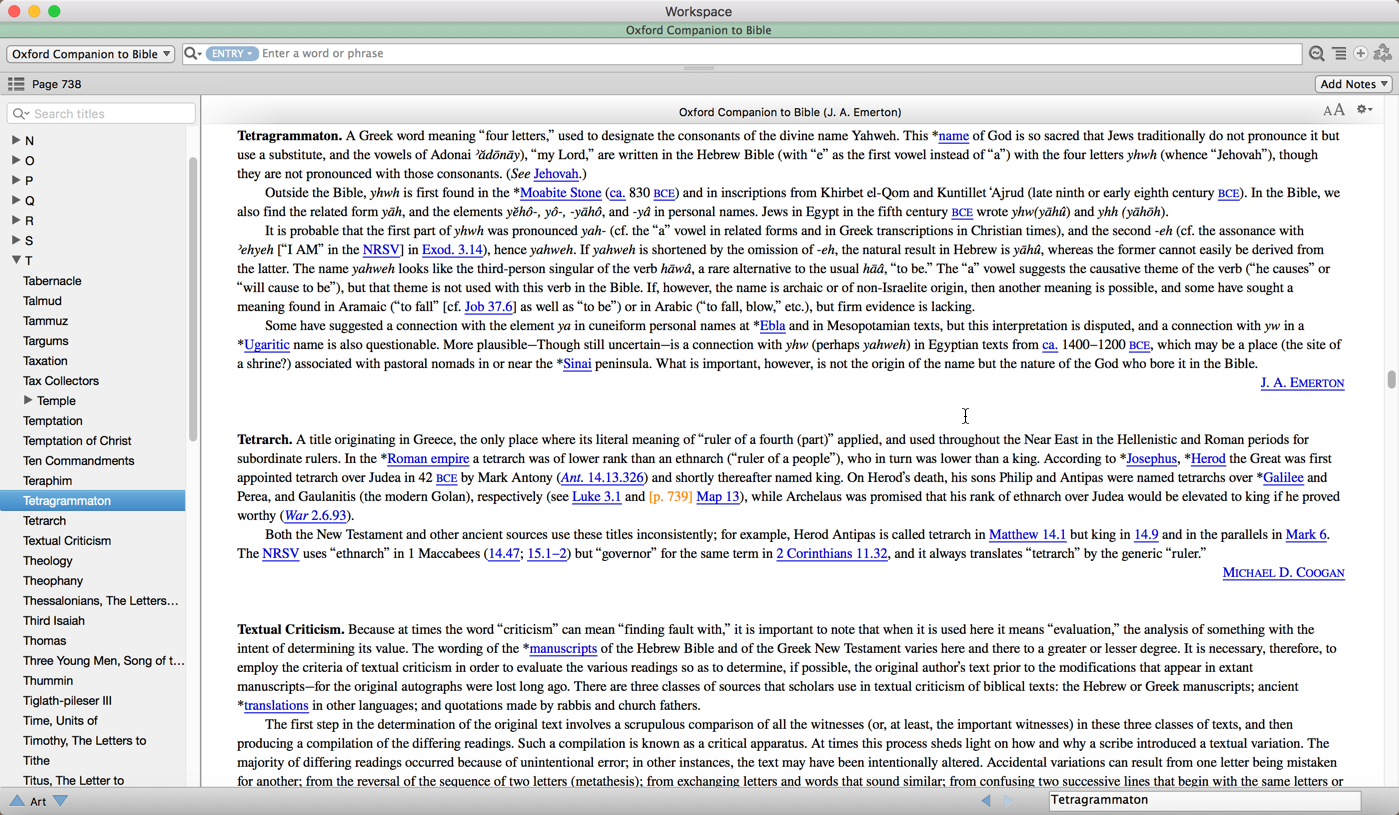Open the gear display settings menu
The image size is (1399, 815).
coord(1364,110)
